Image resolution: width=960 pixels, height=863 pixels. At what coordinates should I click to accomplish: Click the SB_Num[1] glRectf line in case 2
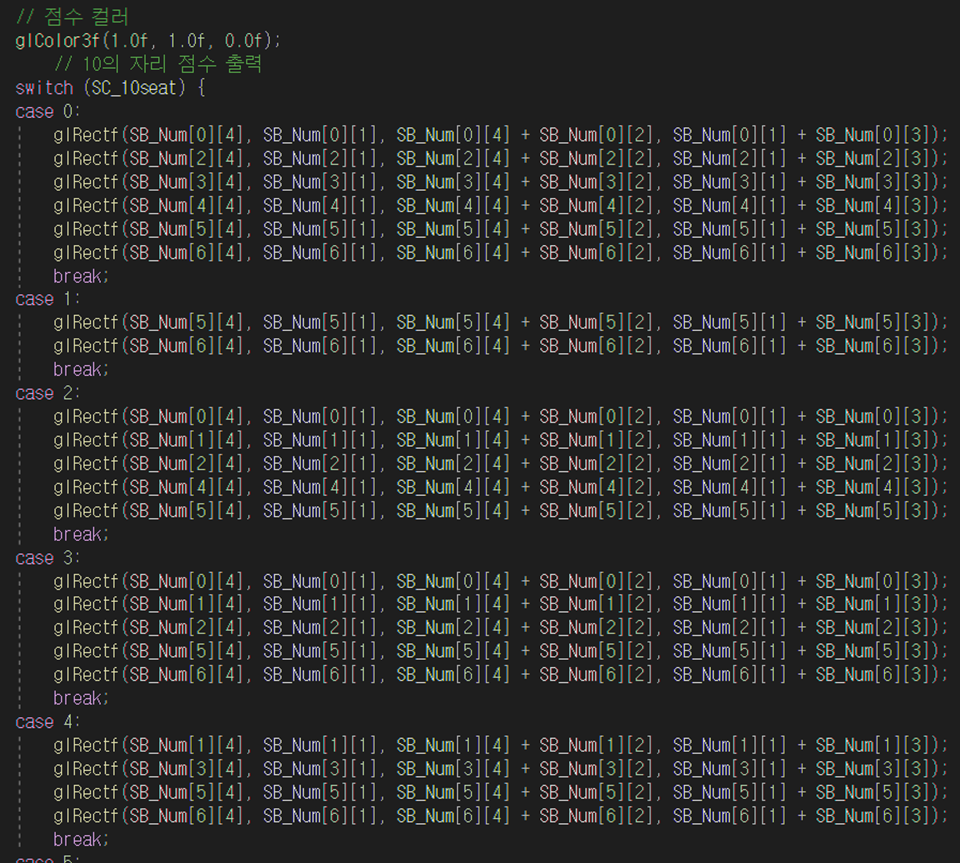[500, 439]
